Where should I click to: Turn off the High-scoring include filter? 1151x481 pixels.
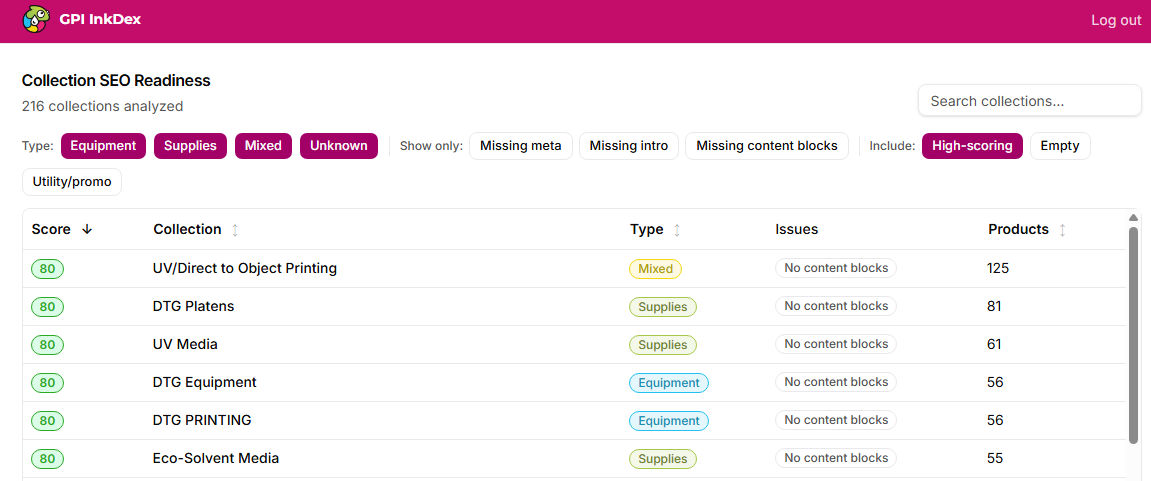[x=972, y=146]
